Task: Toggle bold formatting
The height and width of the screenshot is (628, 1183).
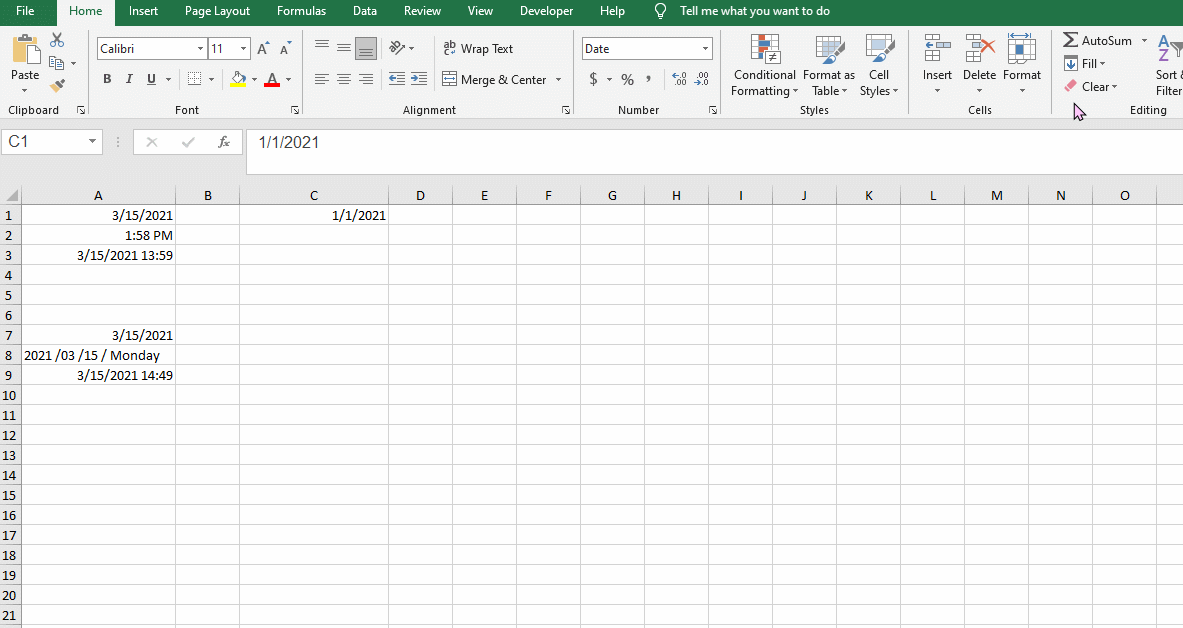Action: click(107, 78)
